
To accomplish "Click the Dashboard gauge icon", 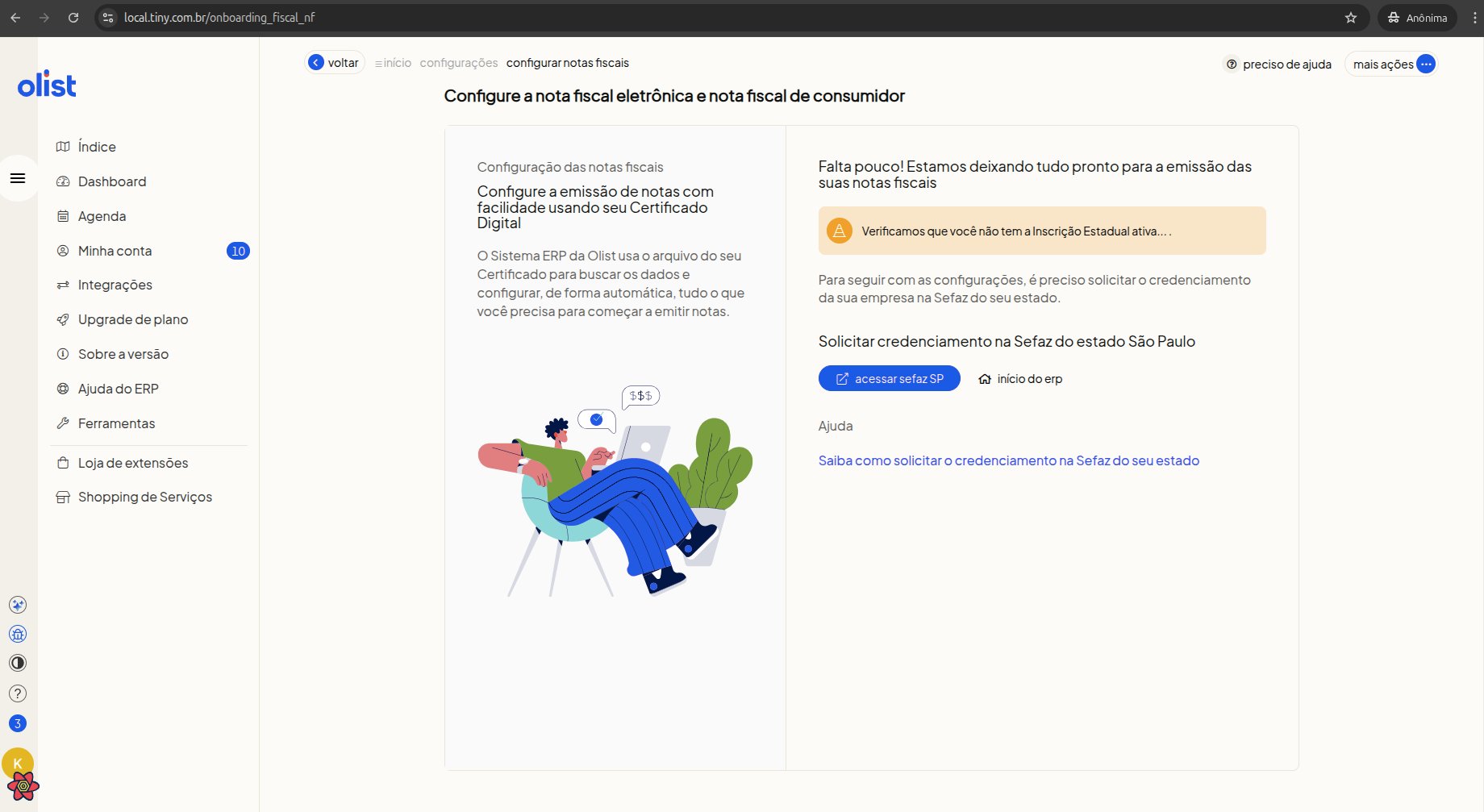I will tap(63, 181).
